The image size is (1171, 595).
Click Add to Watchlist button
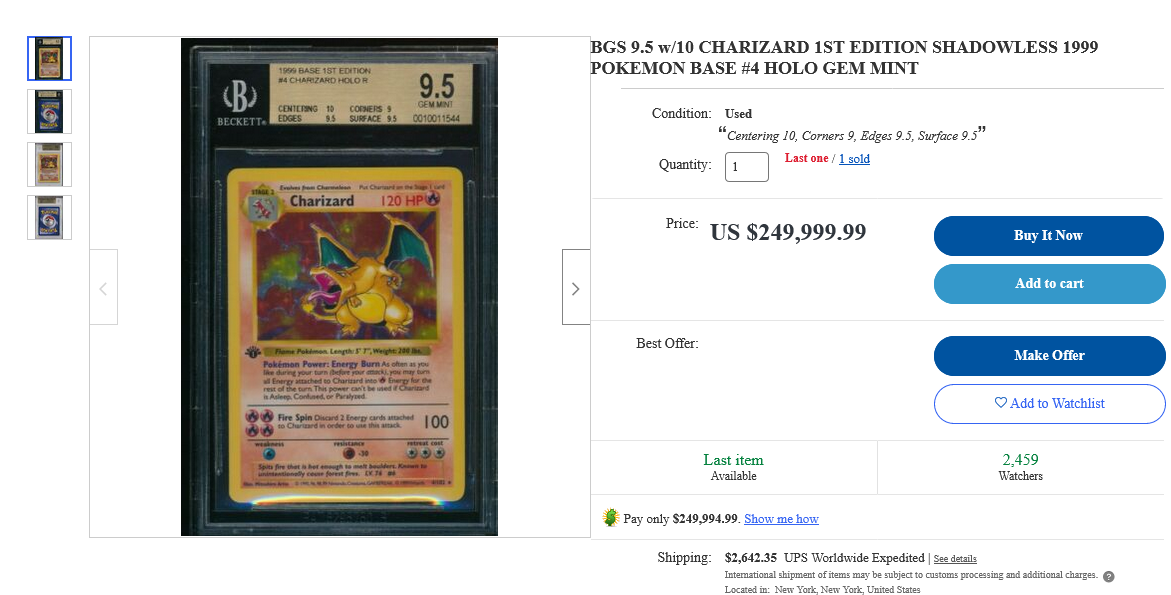(x=1049, y=403)
